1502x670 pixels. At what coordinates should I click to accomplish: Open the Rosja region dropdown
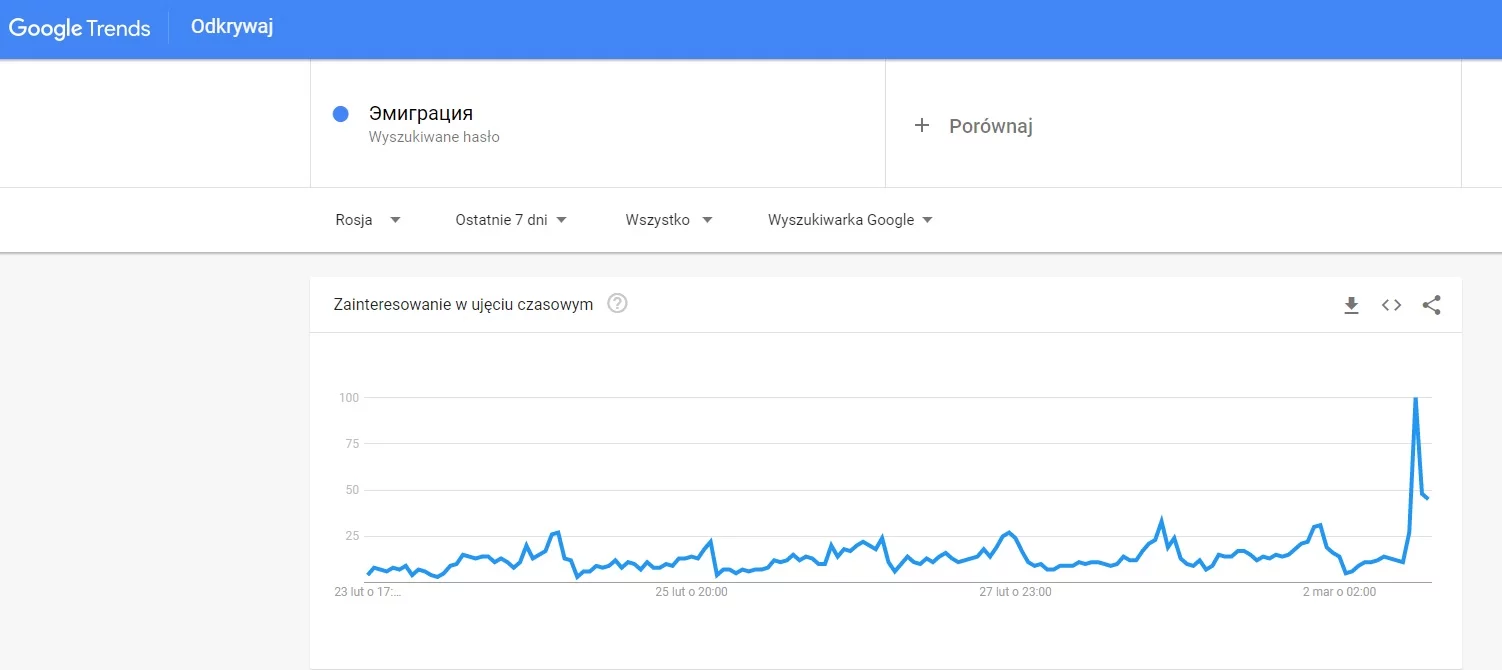[368, 220]
